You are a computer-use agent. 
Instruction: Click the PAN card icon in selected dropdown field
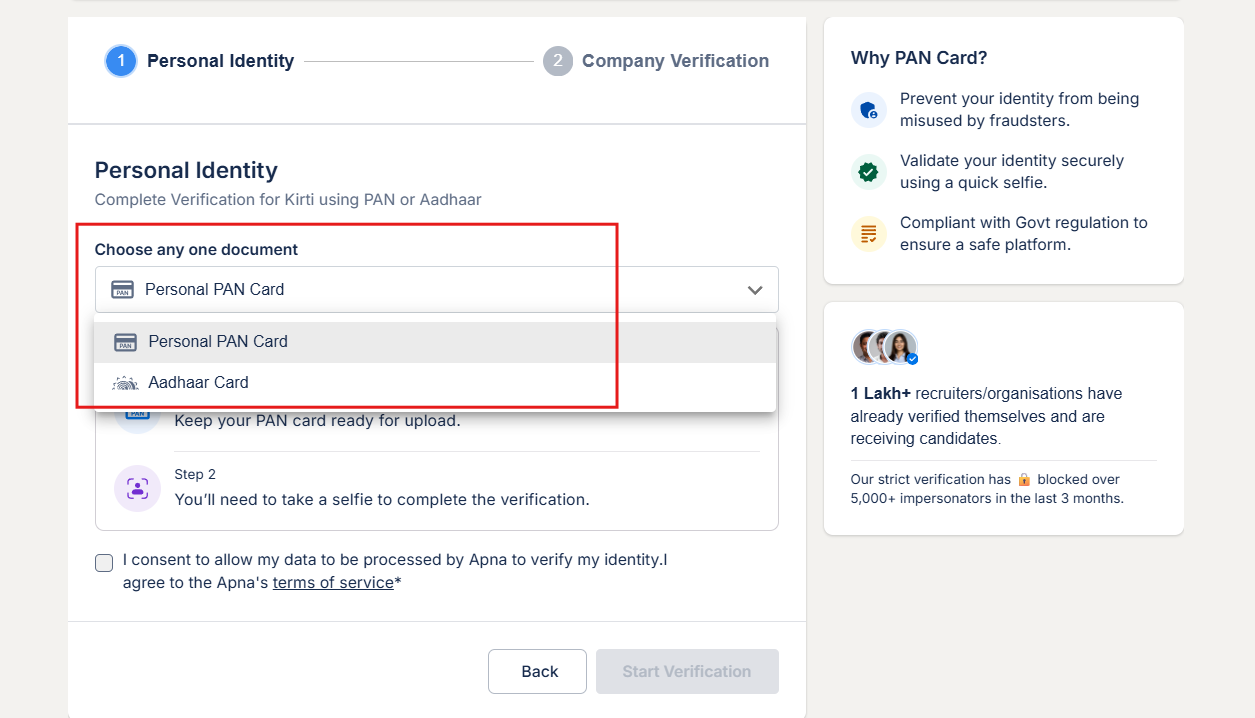[122, 290]
